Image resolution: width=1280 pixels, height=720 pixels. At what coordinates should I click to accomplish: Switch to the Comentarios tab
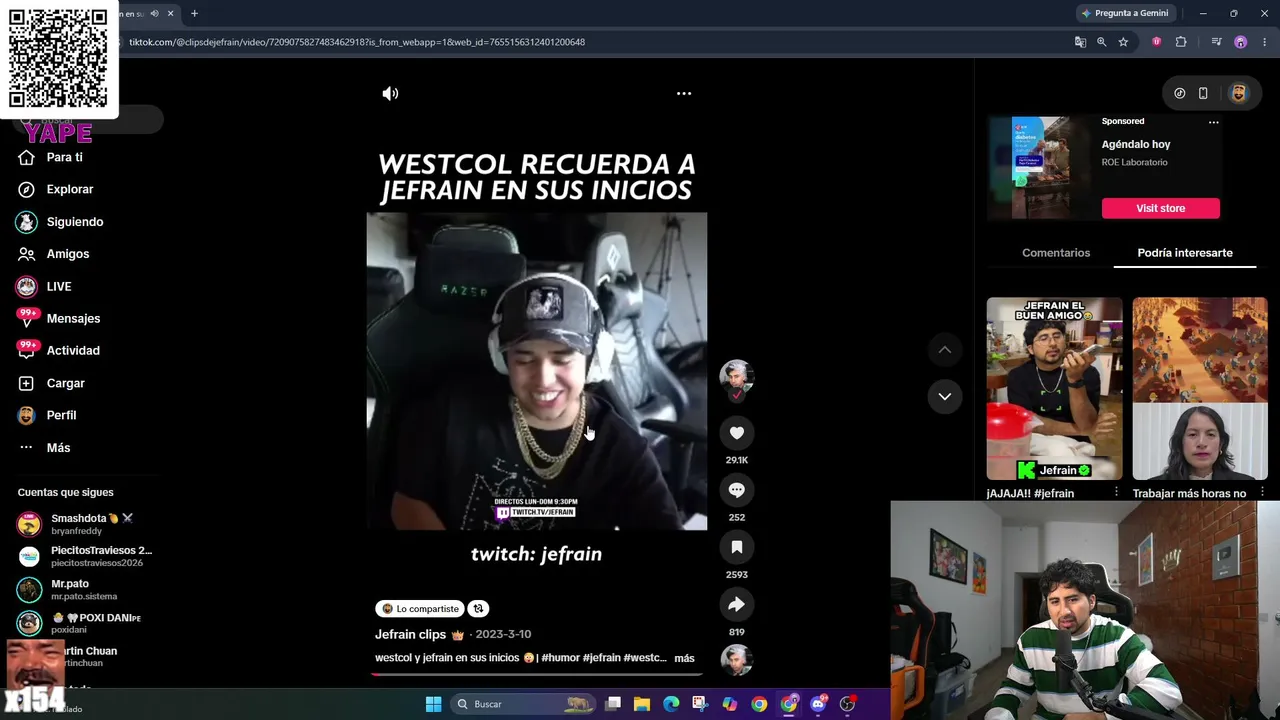[x=1056, y=253]
